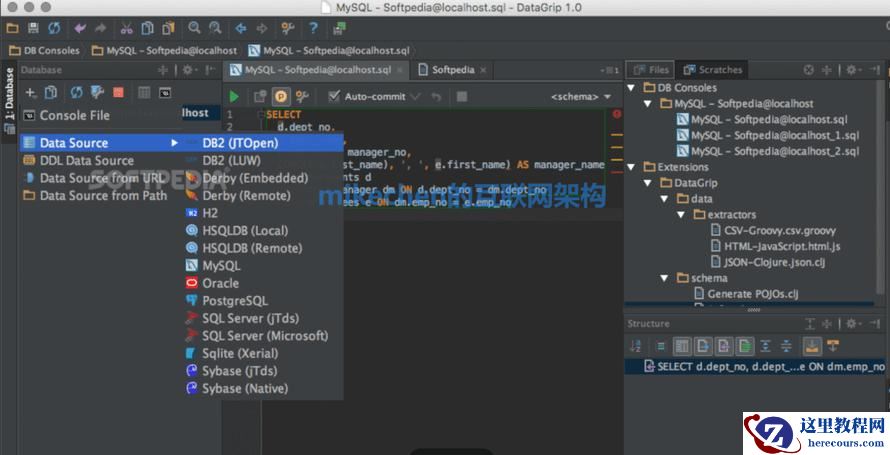This screenshot has width=890, height=455.
Task: Toggle the Auto-commit checkbox
Action: (x=334, y=96)
